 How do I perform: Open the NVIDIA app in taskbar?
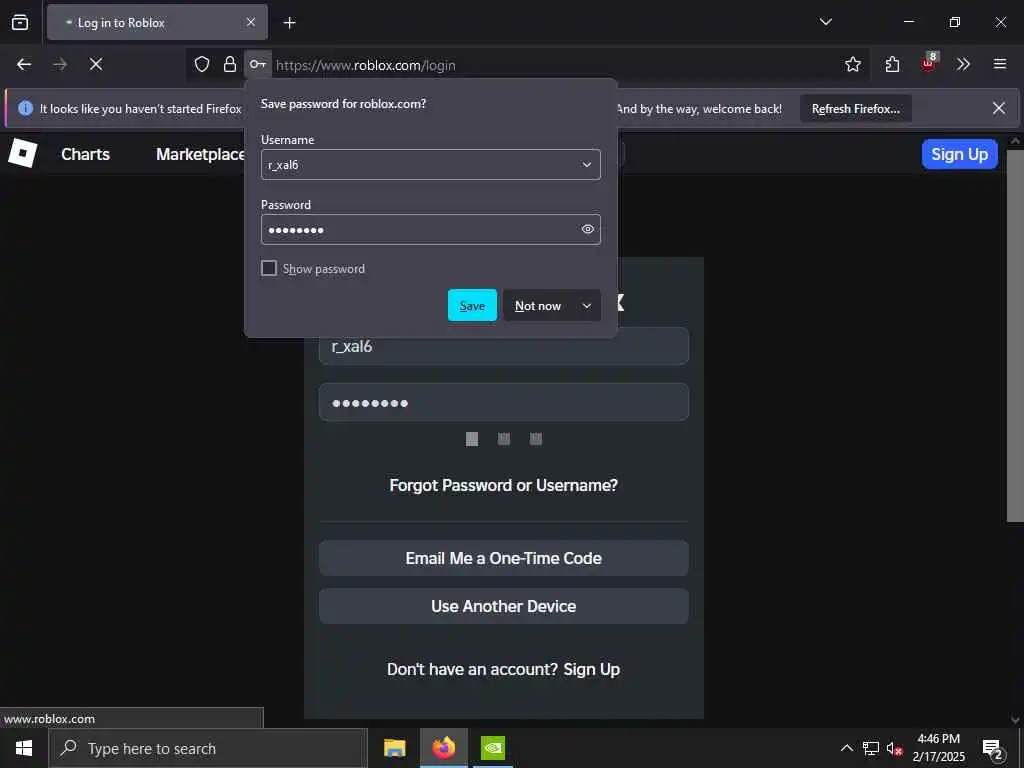point(493,748)
